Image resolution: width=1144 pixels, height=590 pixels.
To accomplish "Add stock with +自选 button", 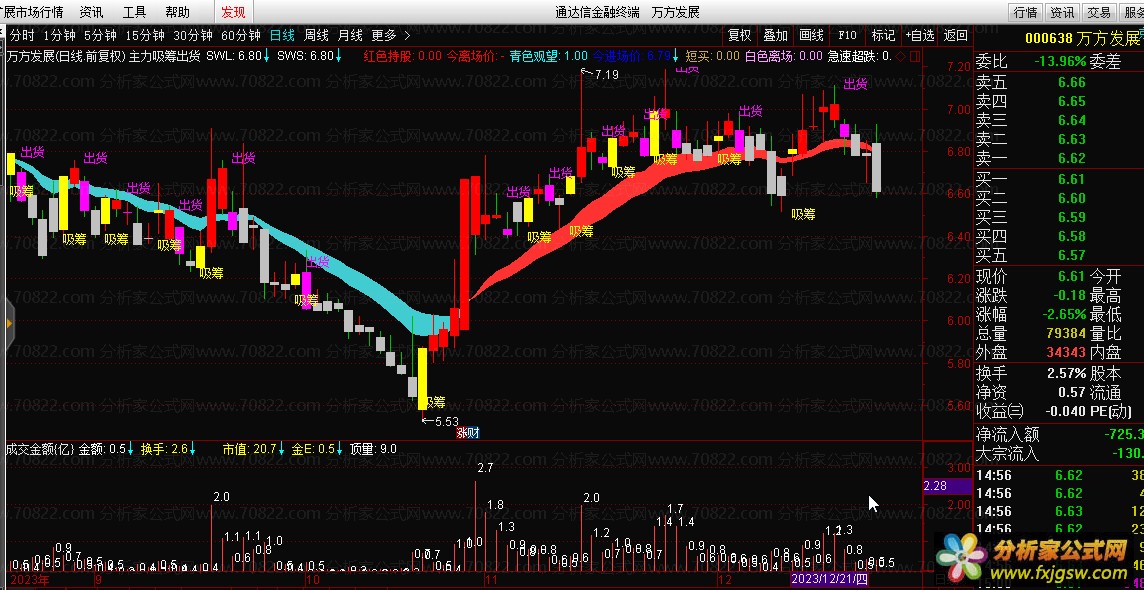I will [920, 35].
